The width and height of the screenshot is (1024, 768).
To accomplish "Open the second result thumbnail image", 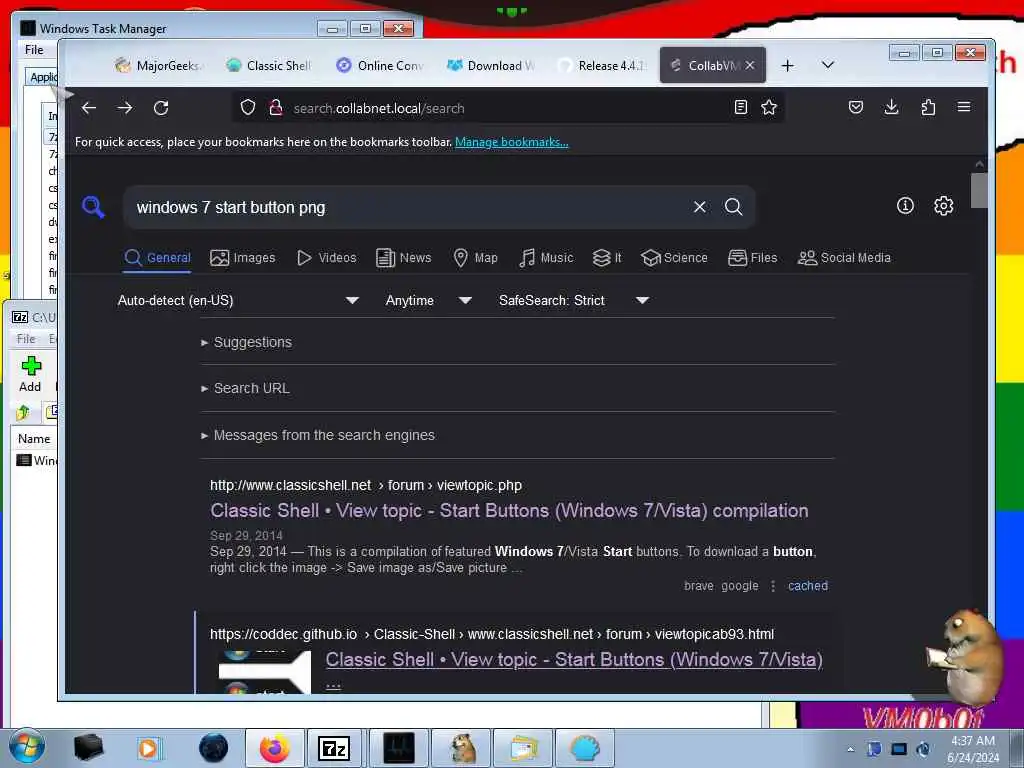I will coord(264,673).
